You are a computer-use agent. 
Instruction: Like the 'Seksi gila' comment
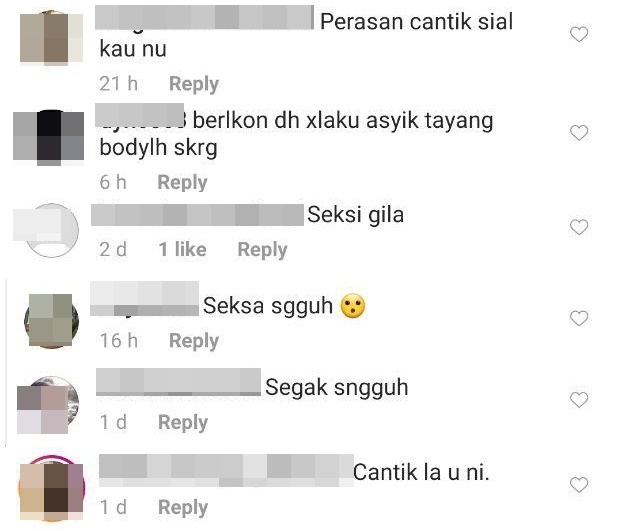coord(579,227)
